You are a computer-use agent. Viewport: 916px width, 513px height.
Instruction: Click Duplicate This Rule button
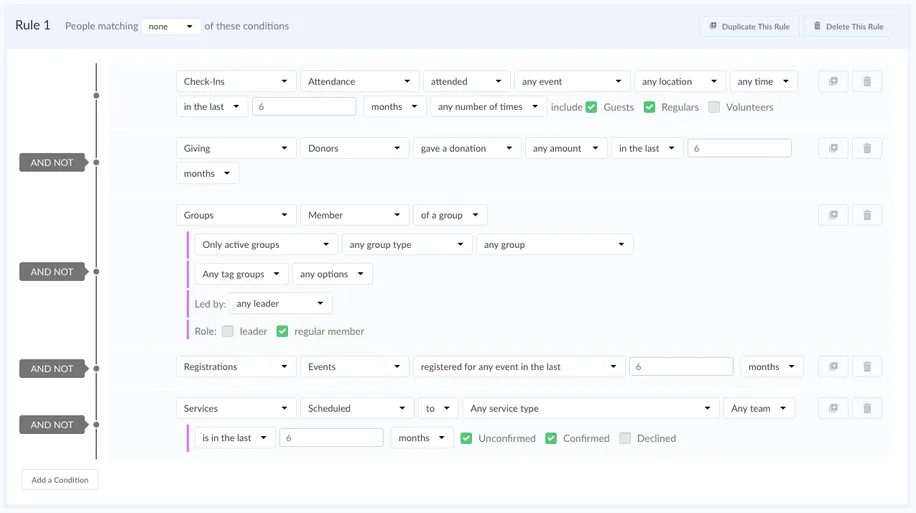tap(749, 27)
